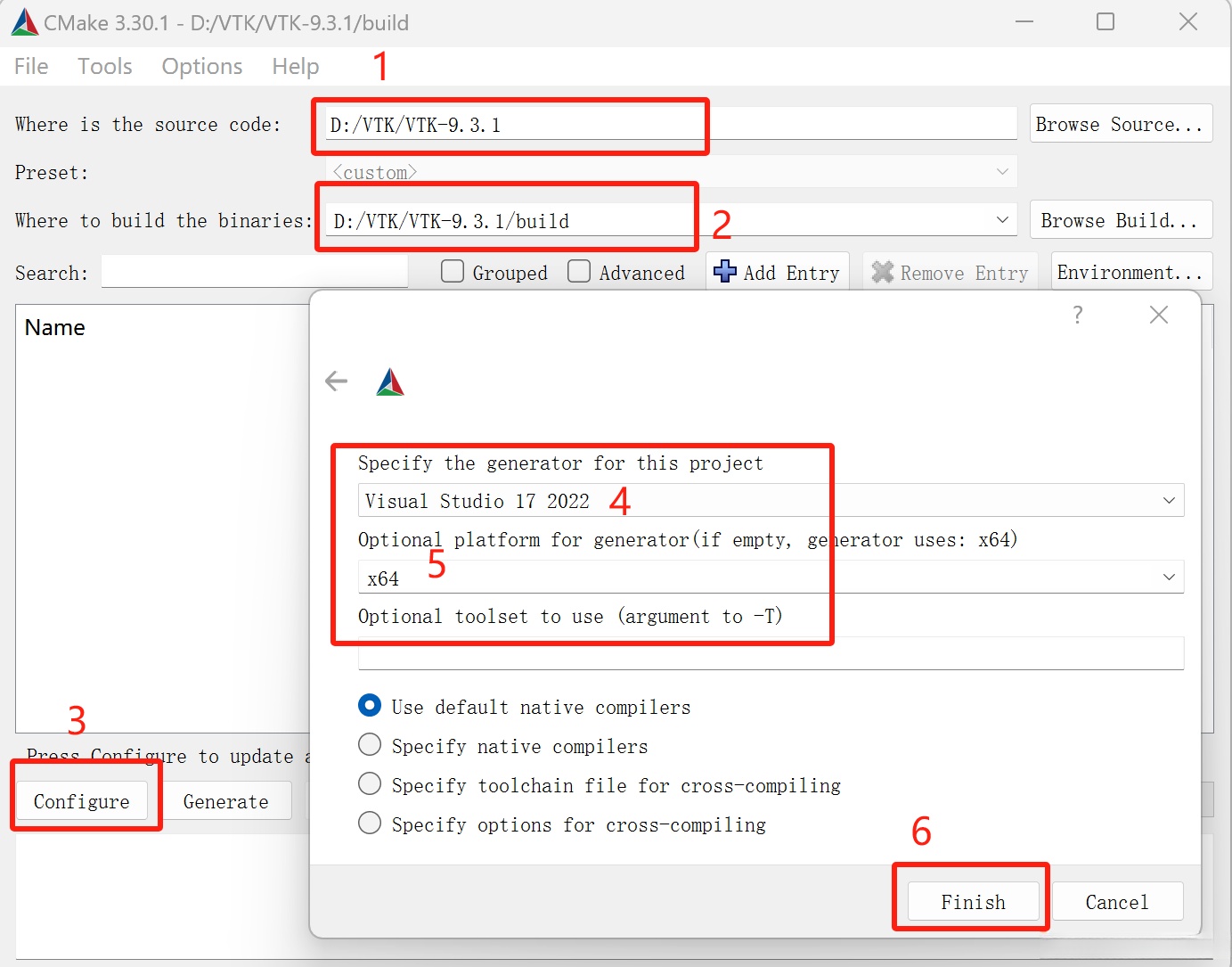Open the File menu
This screenshot has height=967, width=1232.
(31, 66)
